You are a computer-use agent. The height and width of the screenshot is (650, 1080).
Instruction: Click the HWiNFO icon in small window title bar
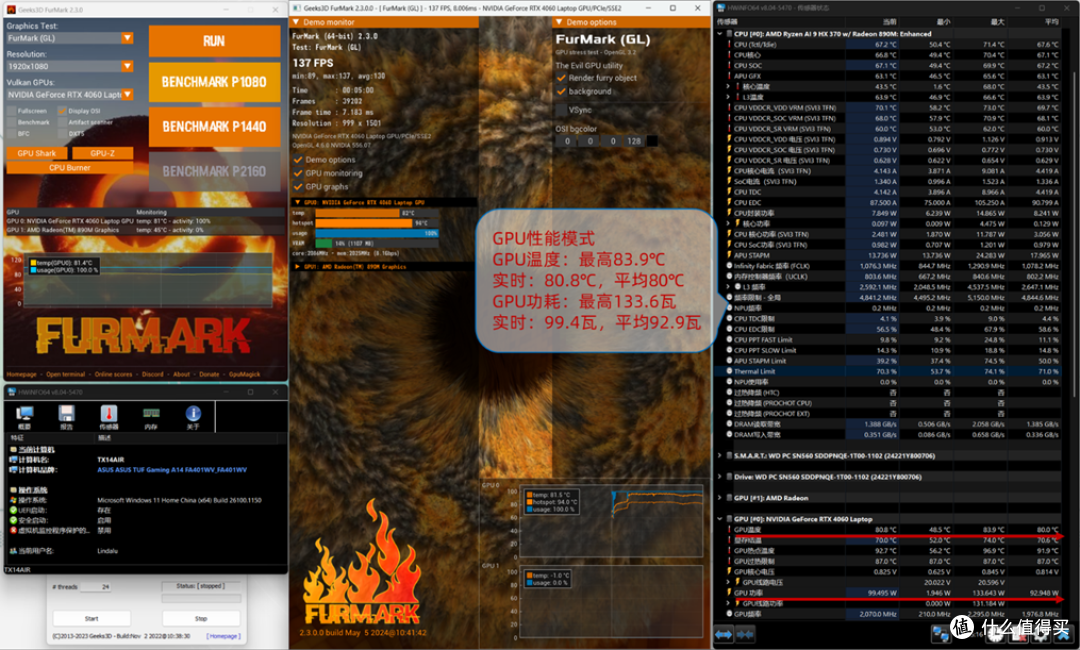pyautogui.click(x=11, y=392)
